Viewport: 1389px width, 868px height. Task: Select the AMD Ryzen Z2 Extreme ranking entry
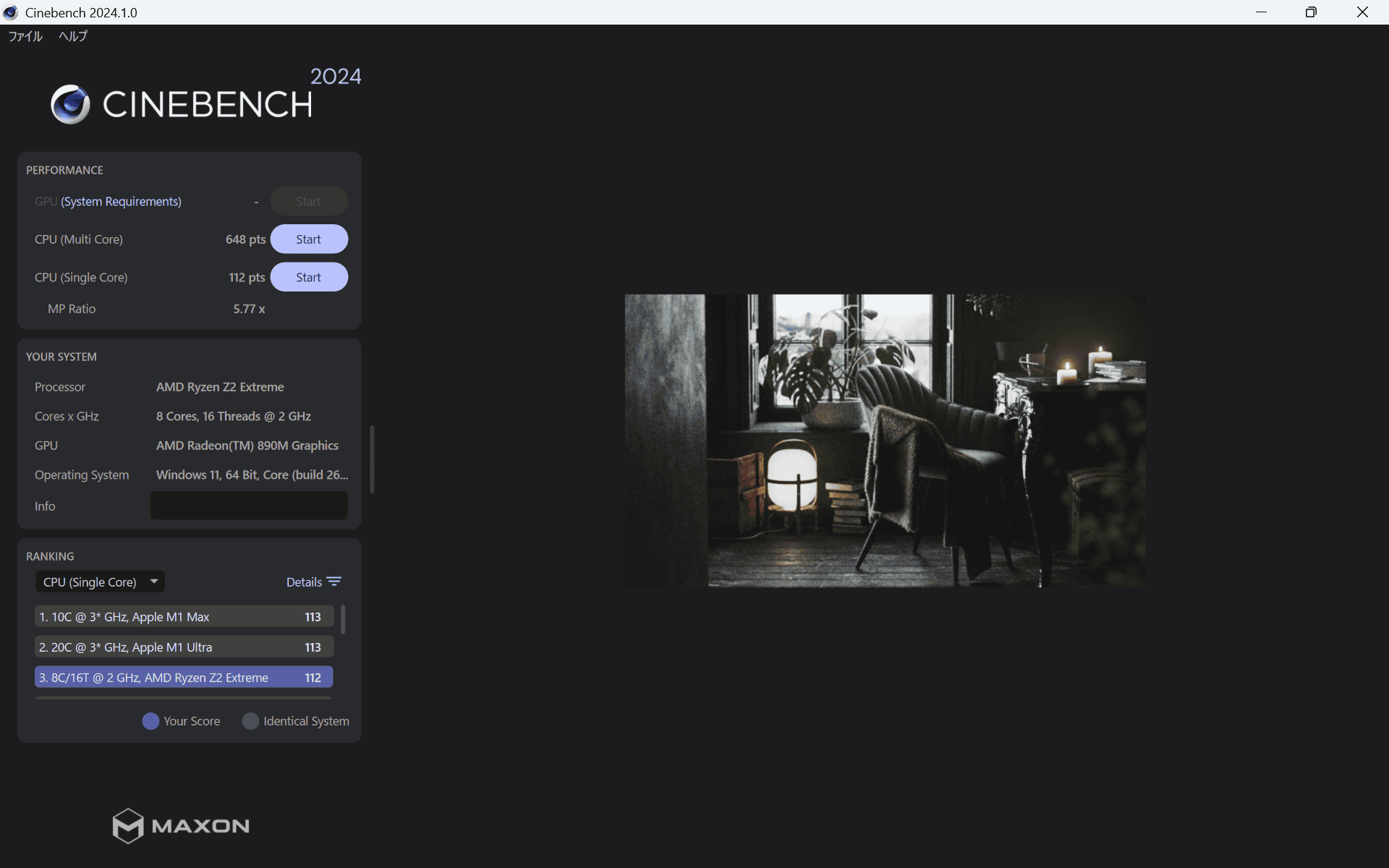184,677
